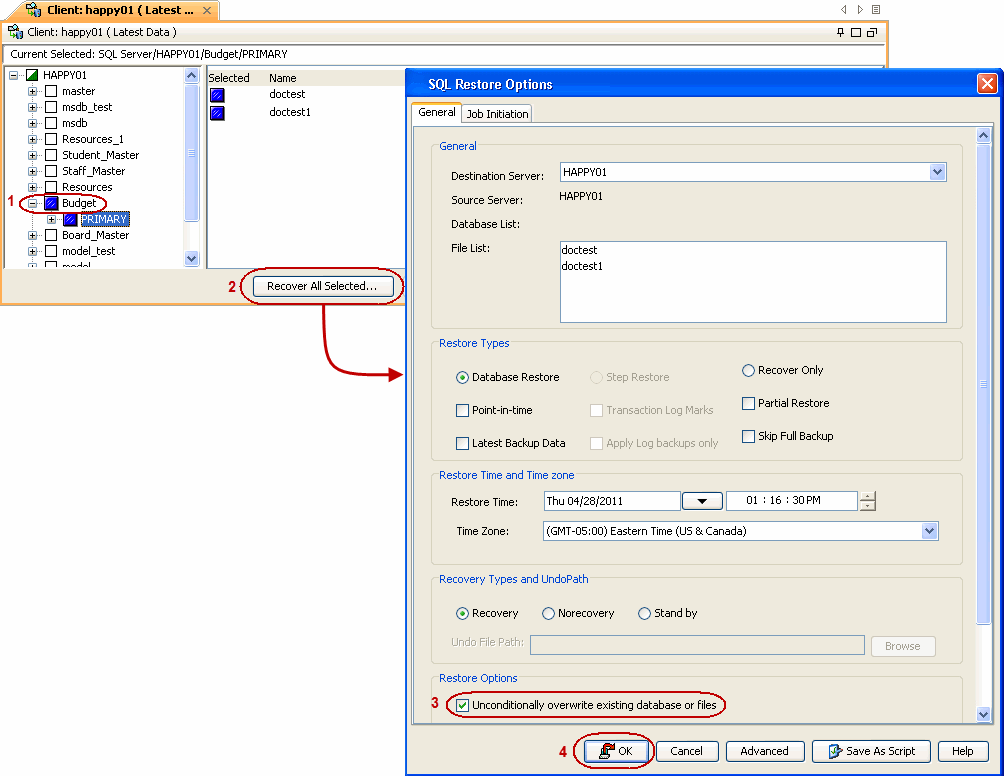Click tree scrollbar down arrow
The width and height of the screenshot is (1004, 776).
(x=191, y=258)
